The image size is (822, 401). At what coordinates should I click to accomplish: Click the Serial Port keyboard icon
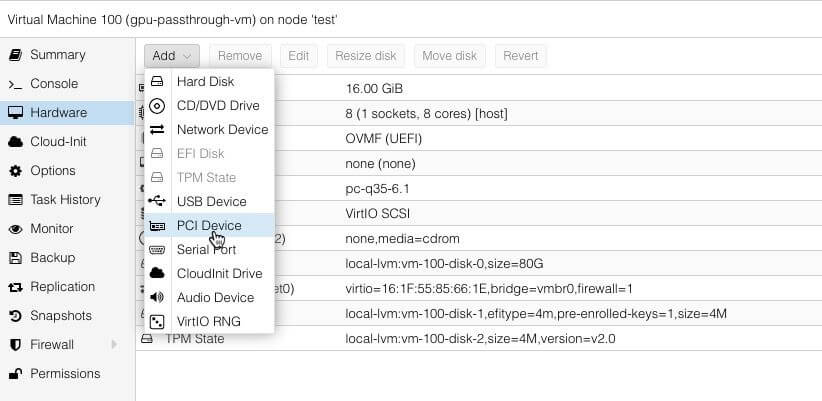tap(157, 249)
